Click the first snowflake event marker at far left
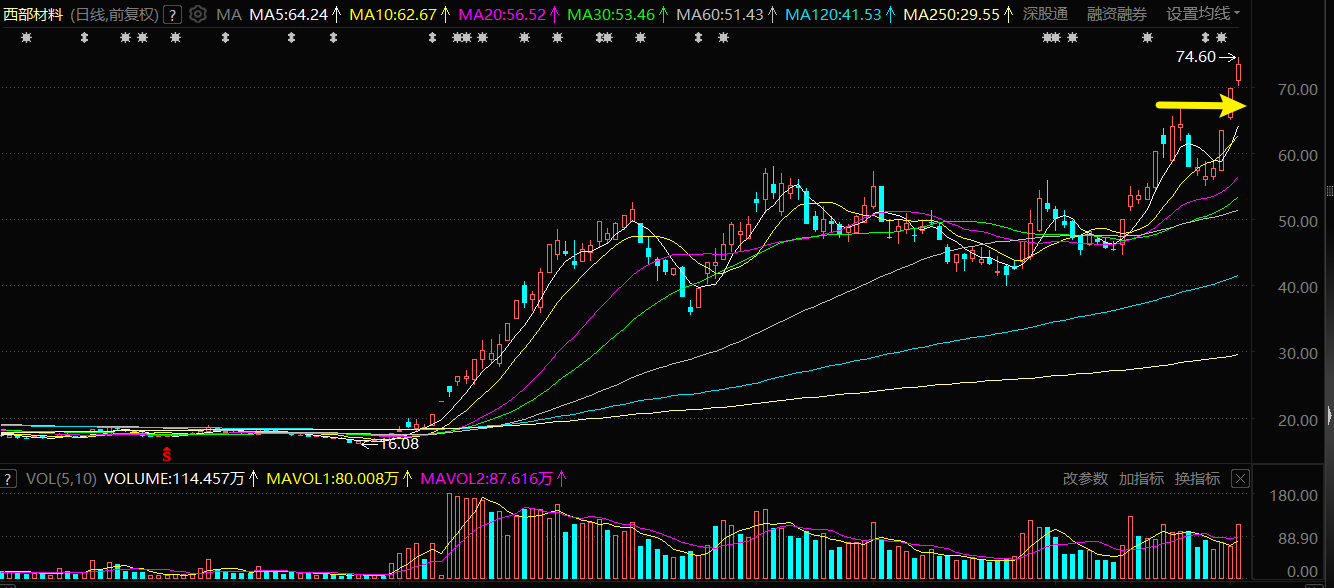The height and width of the screenshot is (588, 1334). click(x=26, y=38)
